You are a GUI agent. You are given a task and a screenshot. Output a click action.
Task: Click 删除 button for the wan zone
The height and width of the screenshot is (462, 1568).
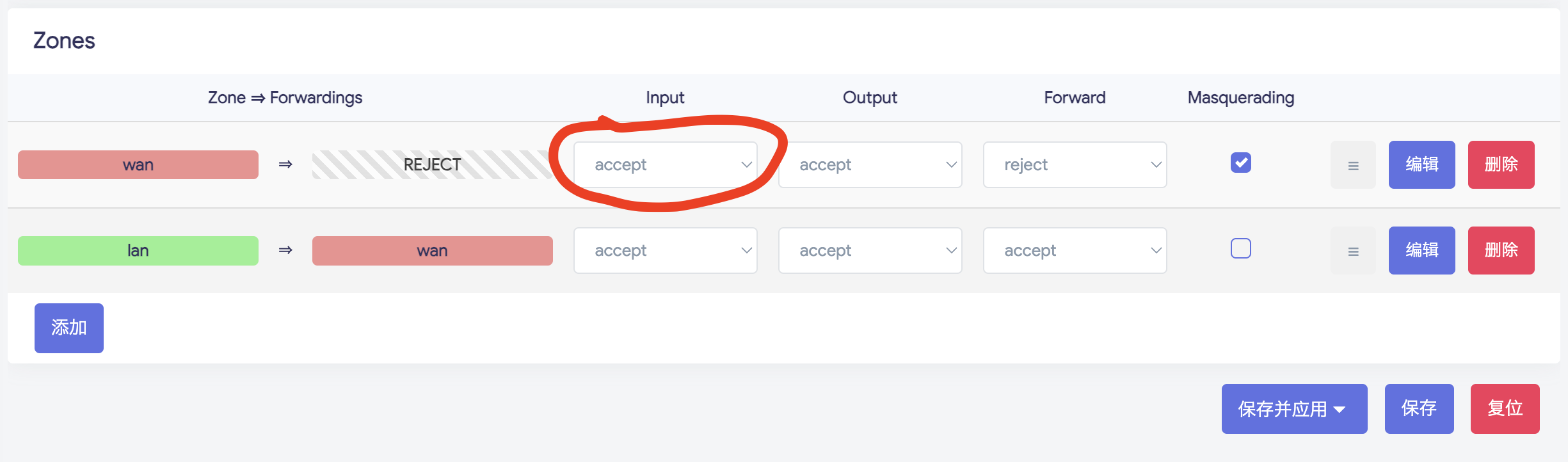pyautogui.click(x=1501, y=165)
